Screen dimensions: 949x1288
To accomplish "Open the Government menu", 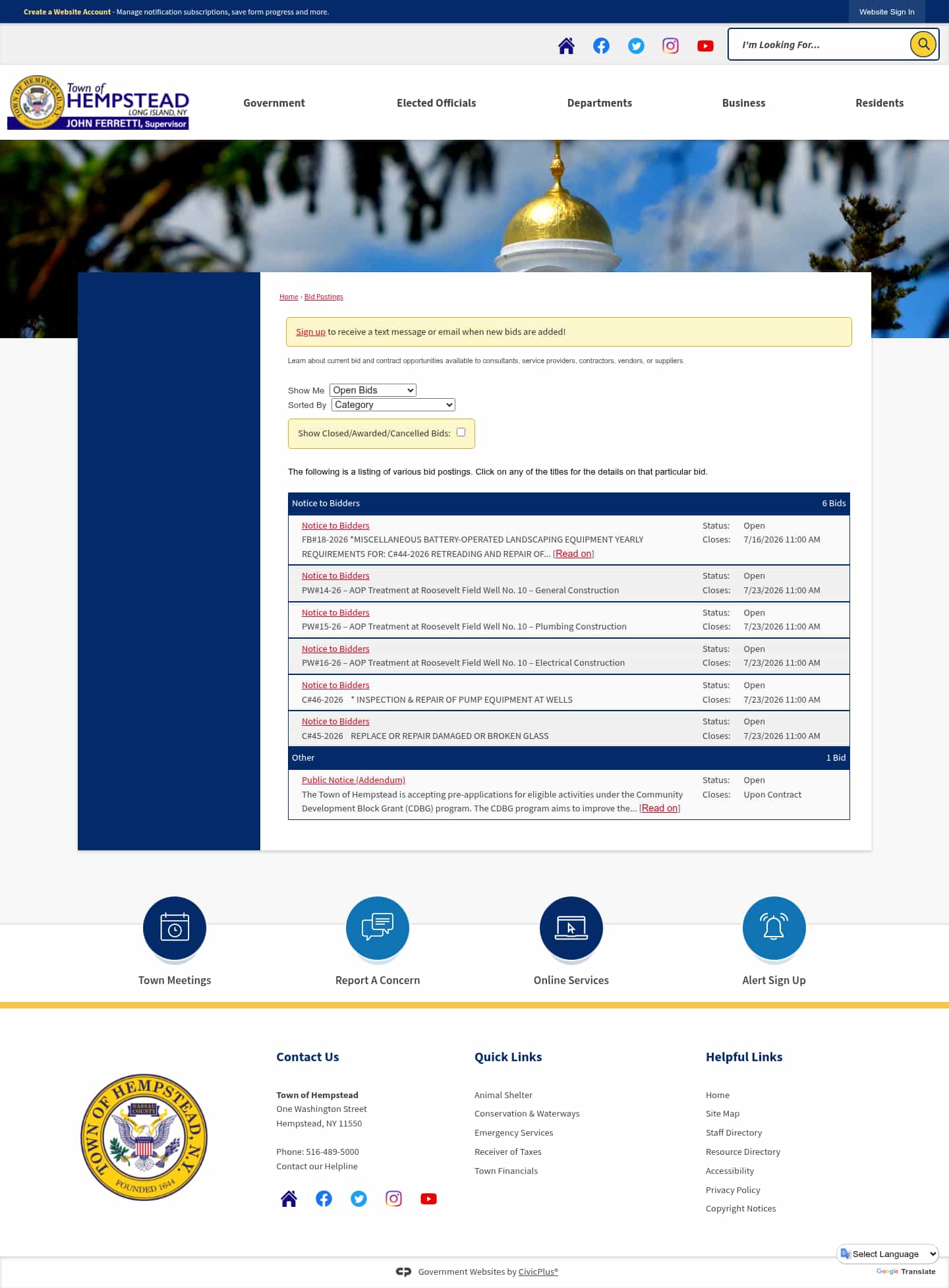I will tap(274, 103).
